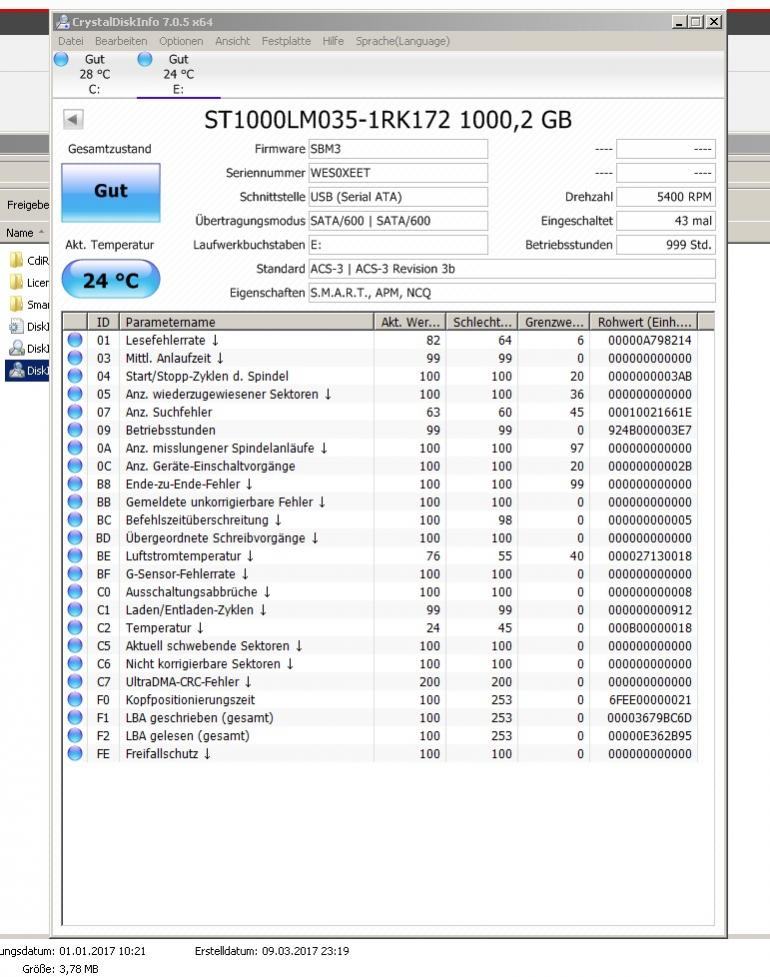This screenshot has height=977, width=770.
Task: Click the Schlecht... column header
Action: coord(482,322)
